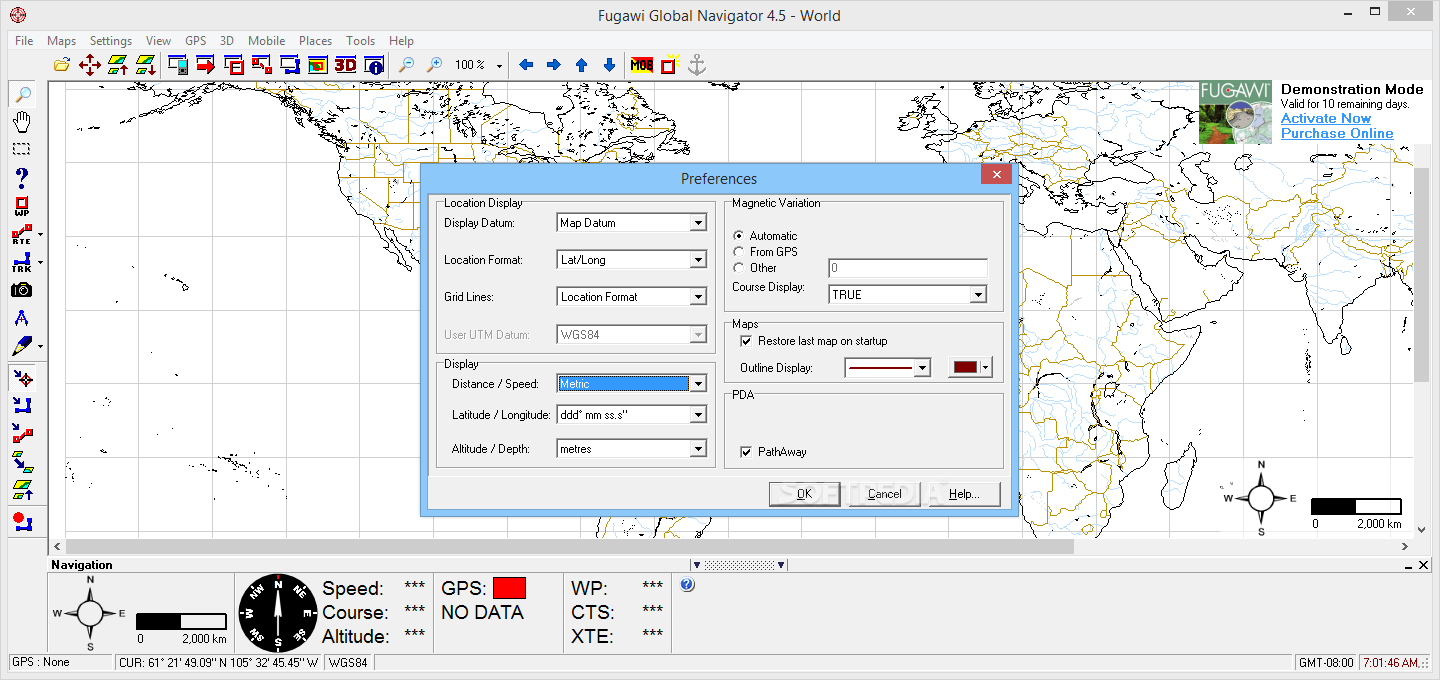Screen dimensions: 1440x680
Task: Click the Other magnetic variation value field
Action: [x=908, y=268]
